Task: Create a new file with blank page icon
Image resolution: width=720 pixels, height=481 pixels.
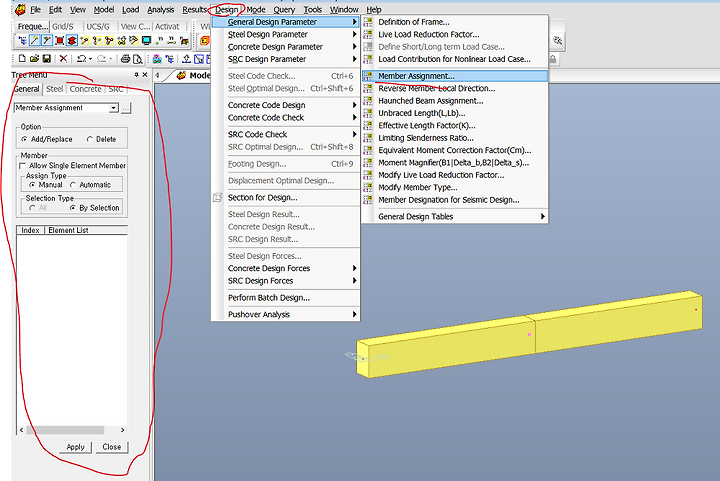Action: point(22,58)
